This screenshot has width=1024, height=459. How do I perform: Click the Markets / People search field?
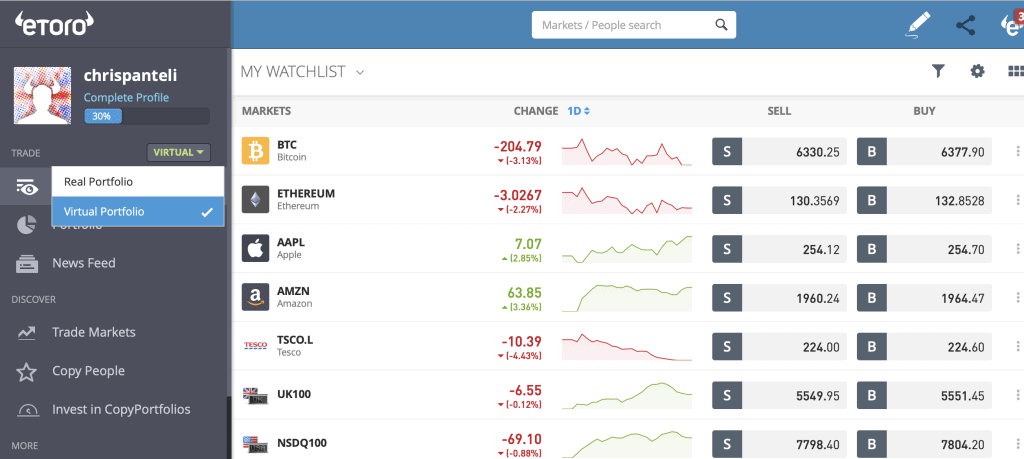[633, 25]
